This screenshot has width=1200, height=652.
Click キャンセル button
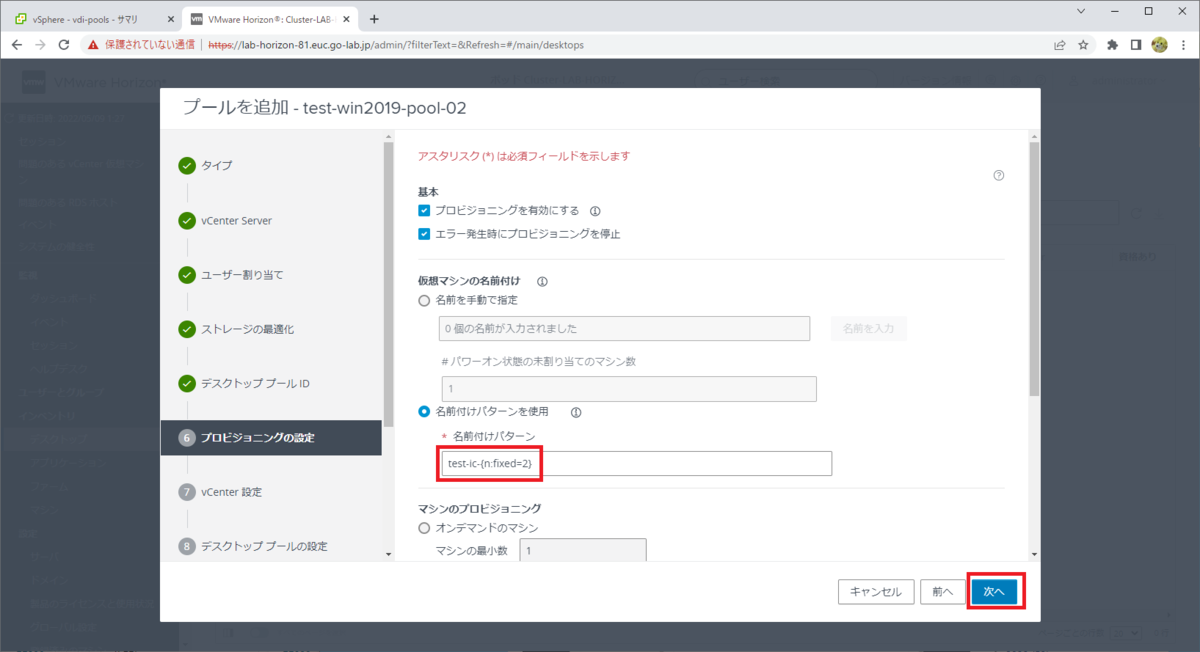(875, 592)
